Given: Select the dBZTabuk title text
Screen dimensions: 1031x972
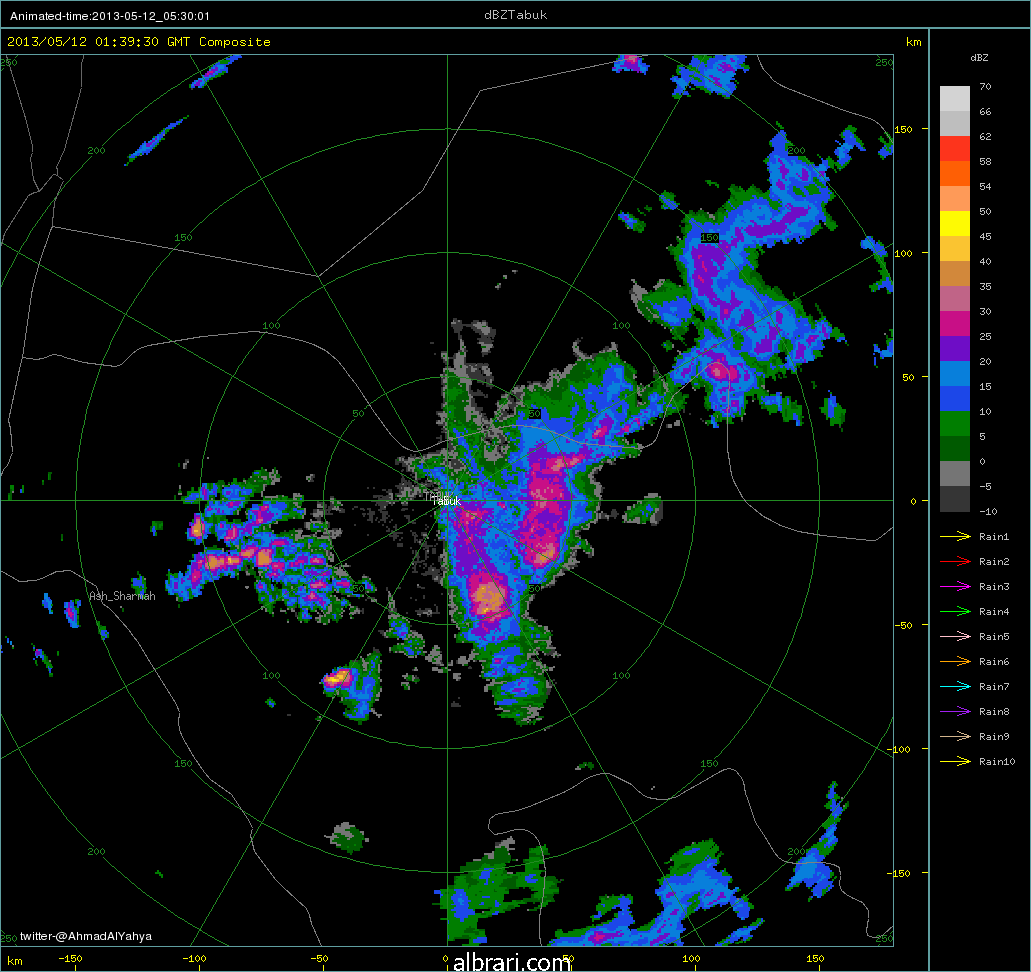Looking at the screenshot, I should 516,15.
